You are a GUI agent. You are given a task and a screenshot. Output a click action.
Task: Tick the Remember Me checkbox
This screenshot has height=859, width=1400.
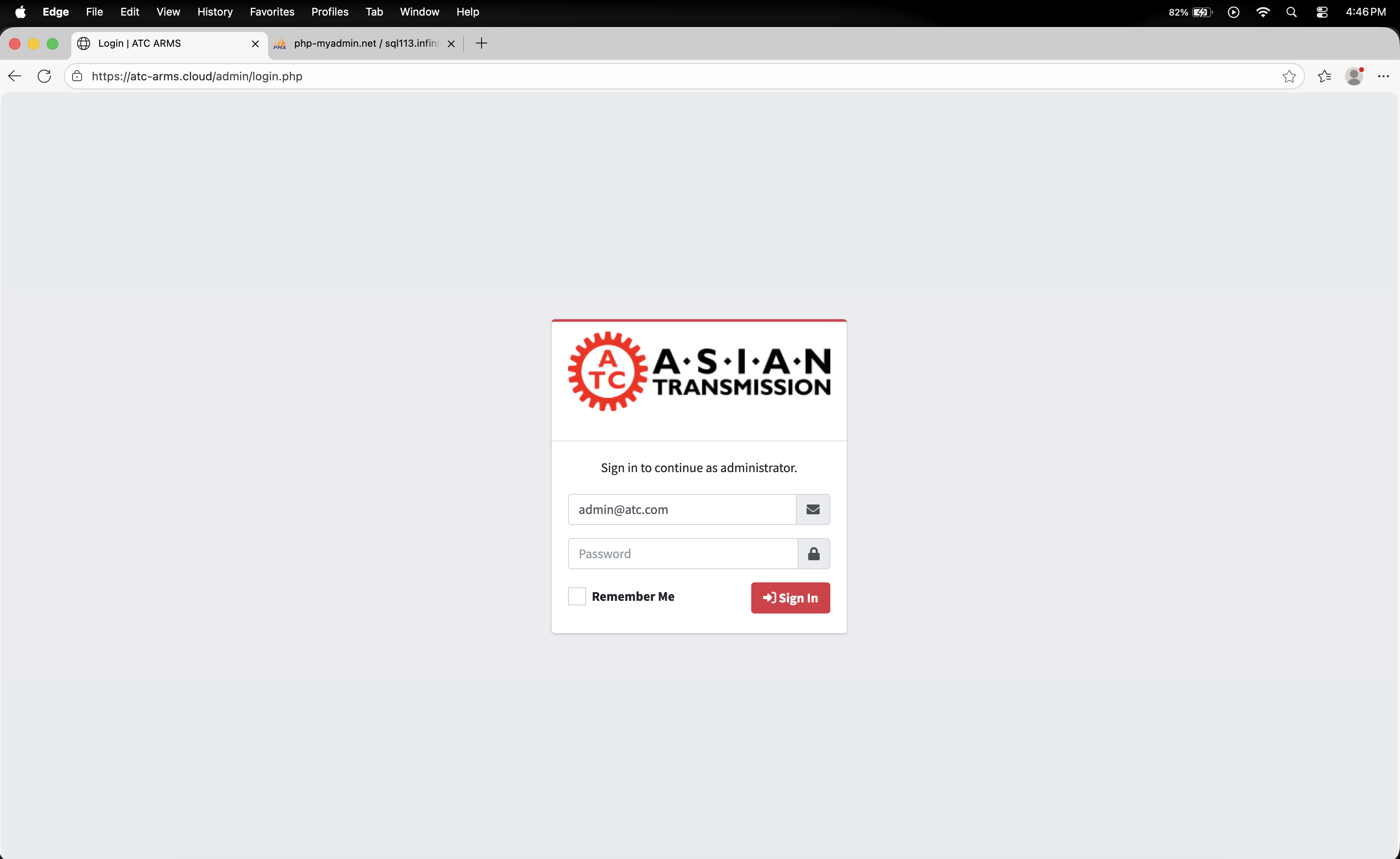click(577, 596)
